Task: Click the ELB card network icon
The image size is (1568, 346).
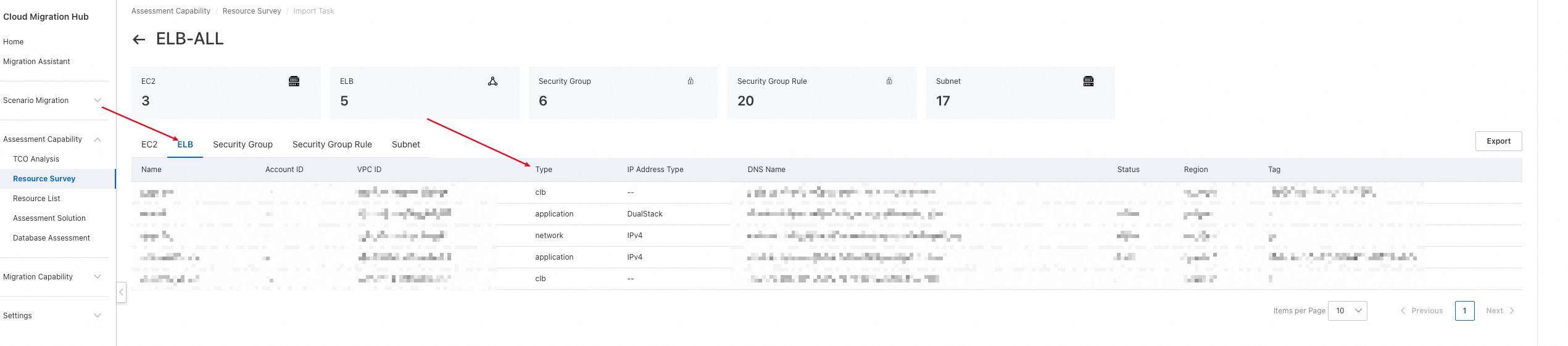Action: pos(492,81)
